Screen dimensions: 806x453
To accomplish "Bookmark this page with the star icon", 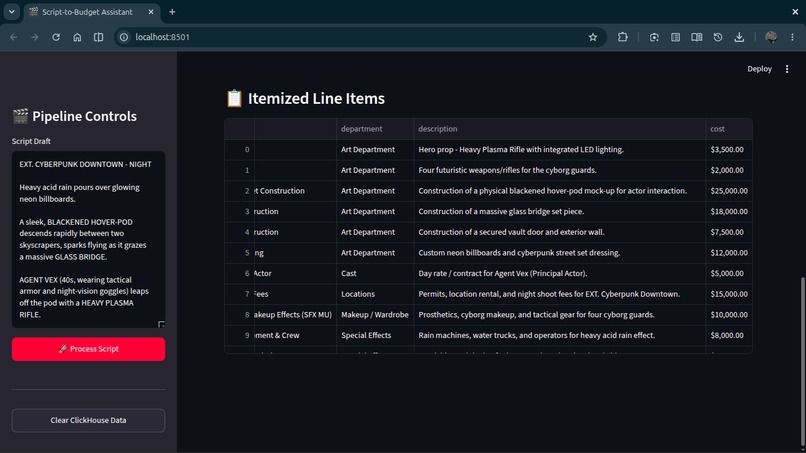I will point(593,37).
